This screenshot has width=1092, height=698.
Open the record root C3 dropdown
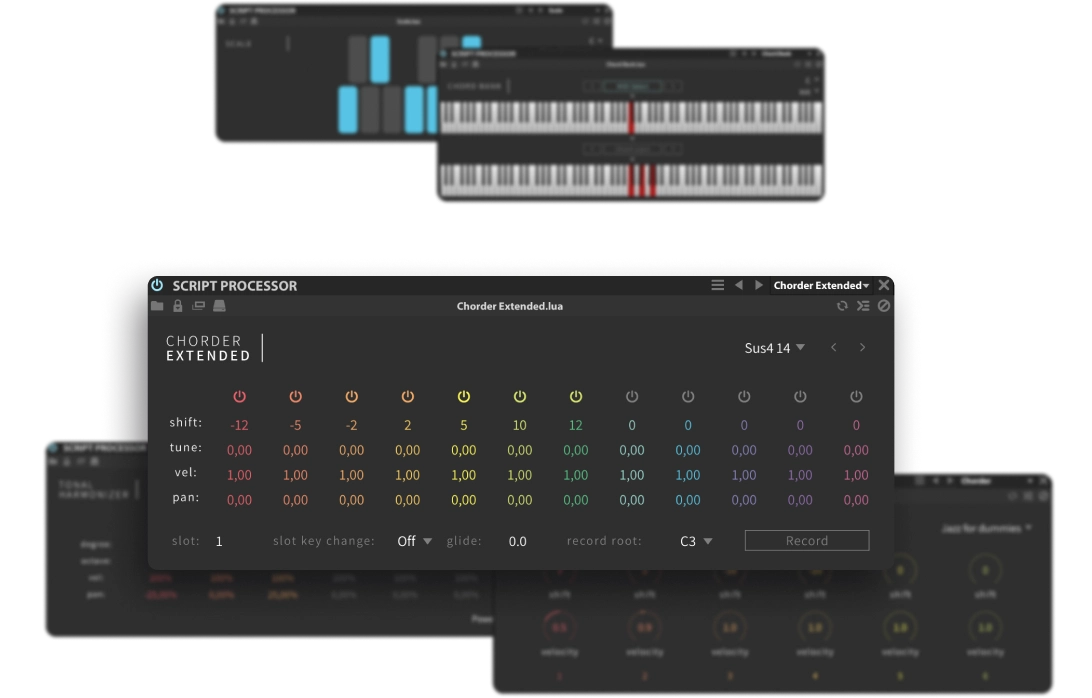click(696, 541)
